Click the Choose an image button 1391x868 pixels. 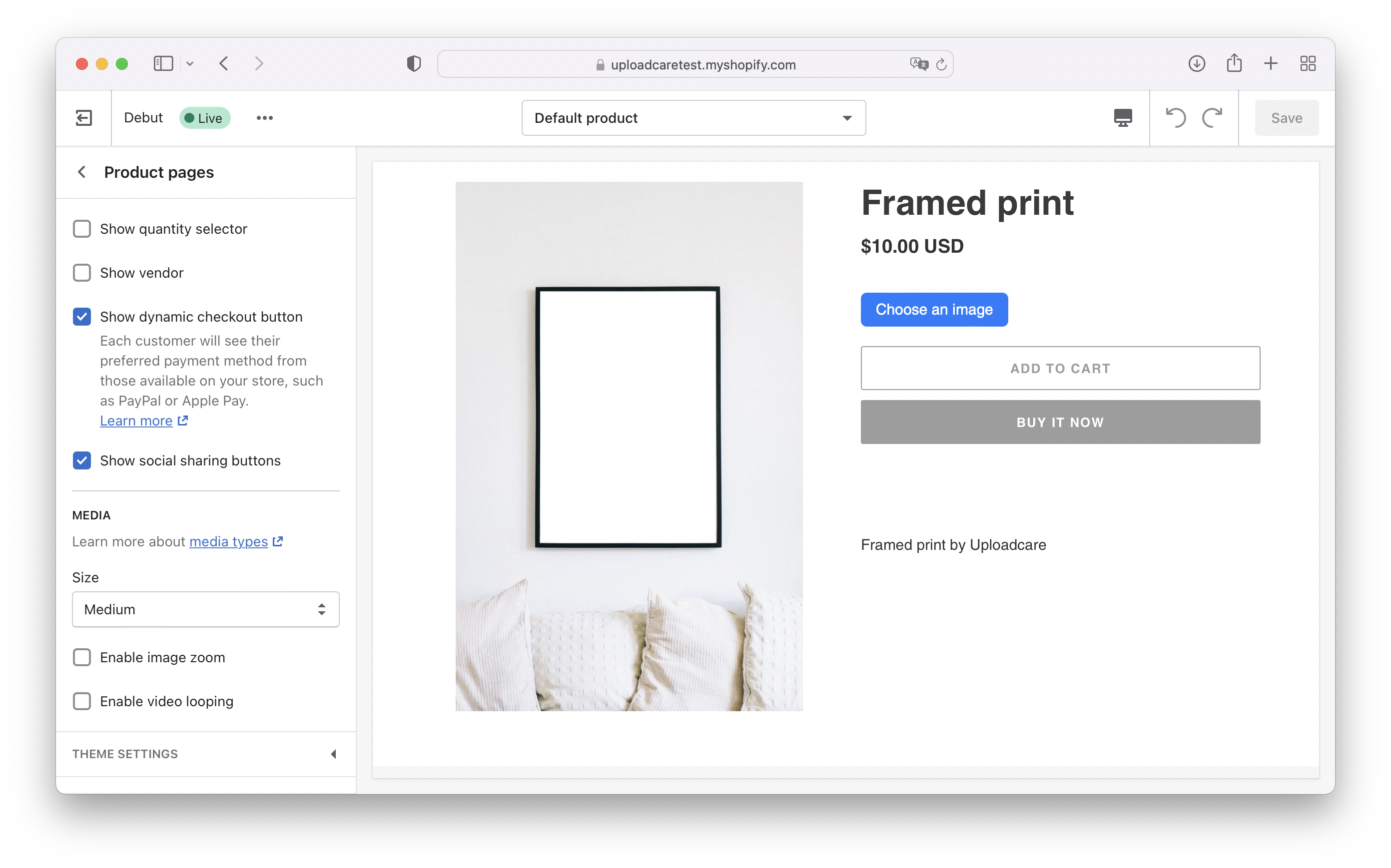(x=934, y=309)
